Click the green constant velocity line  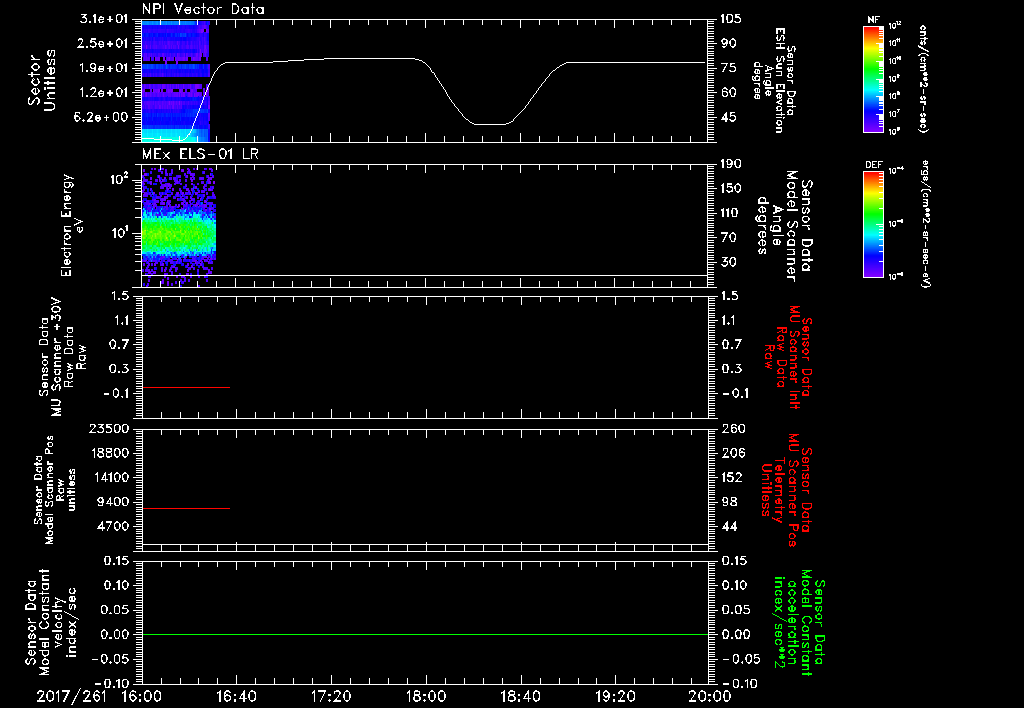coord(424,634)
